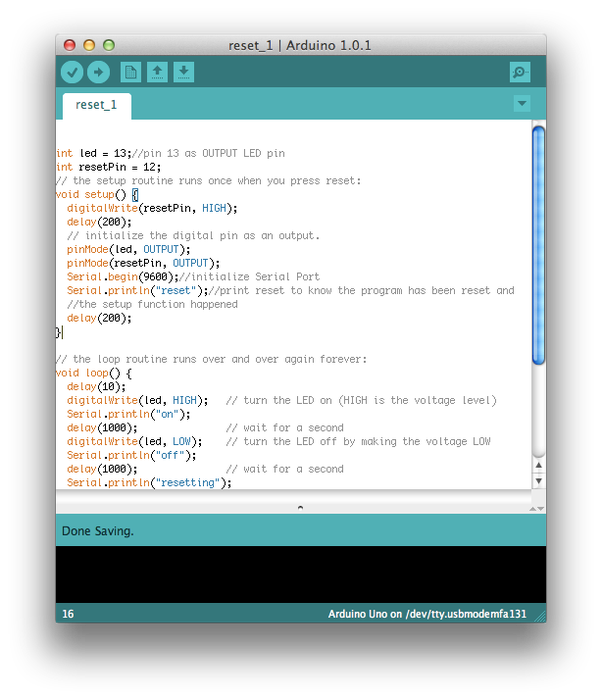
Task: Click the black console output area
Action: point(301,575)
